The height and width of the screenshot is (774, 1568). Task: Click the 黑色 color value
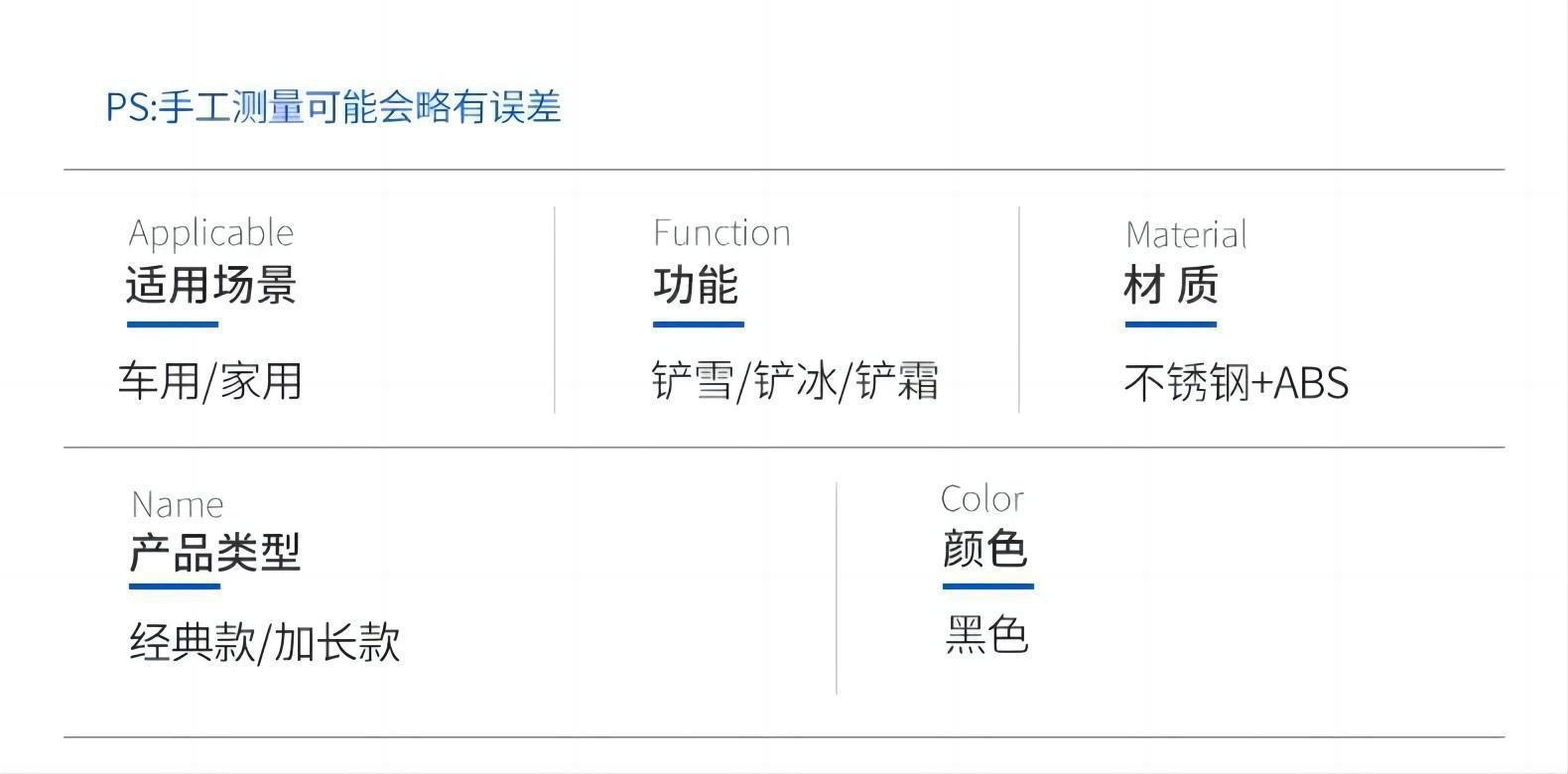click(986, 635)
